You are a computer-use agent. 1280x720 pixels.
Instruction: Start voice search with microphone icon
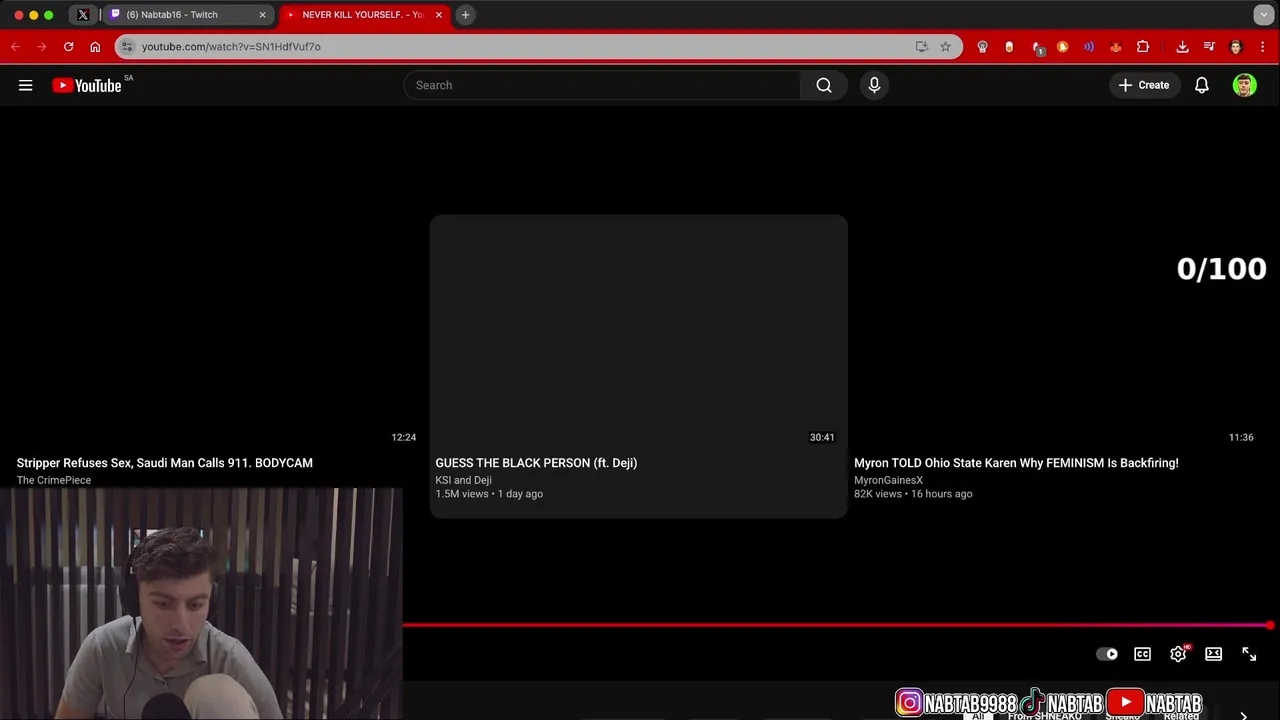pyautogui.click(x=874, y=85)
